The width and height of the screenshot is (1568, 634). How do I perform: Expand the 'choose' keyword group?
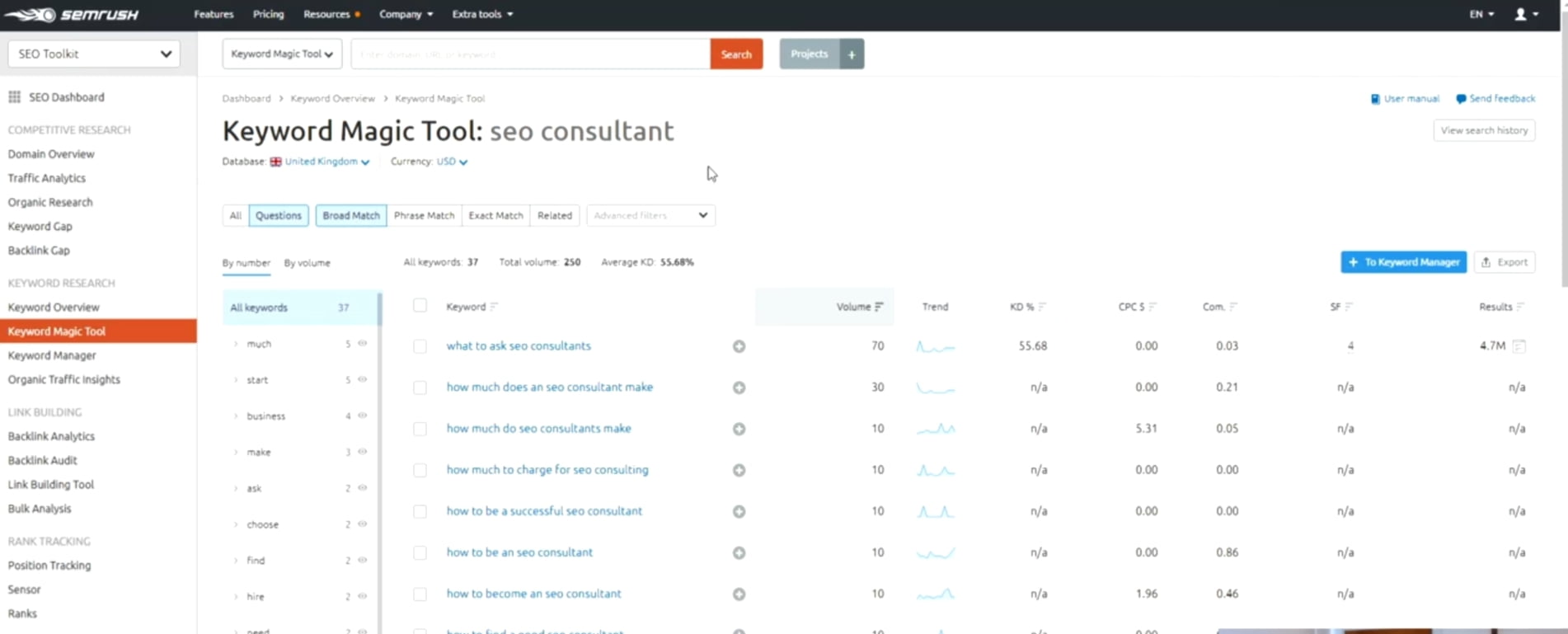click(236, 524)
